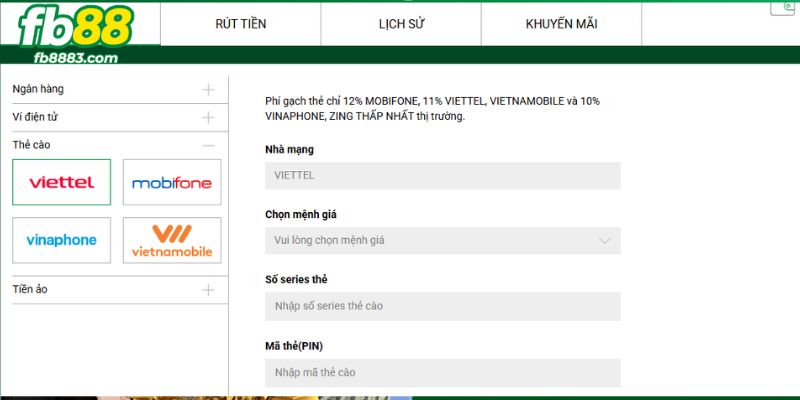Screen dimensions: 800x400
Task: Click the Tiền ảo menu label
Action: [30, 289]
